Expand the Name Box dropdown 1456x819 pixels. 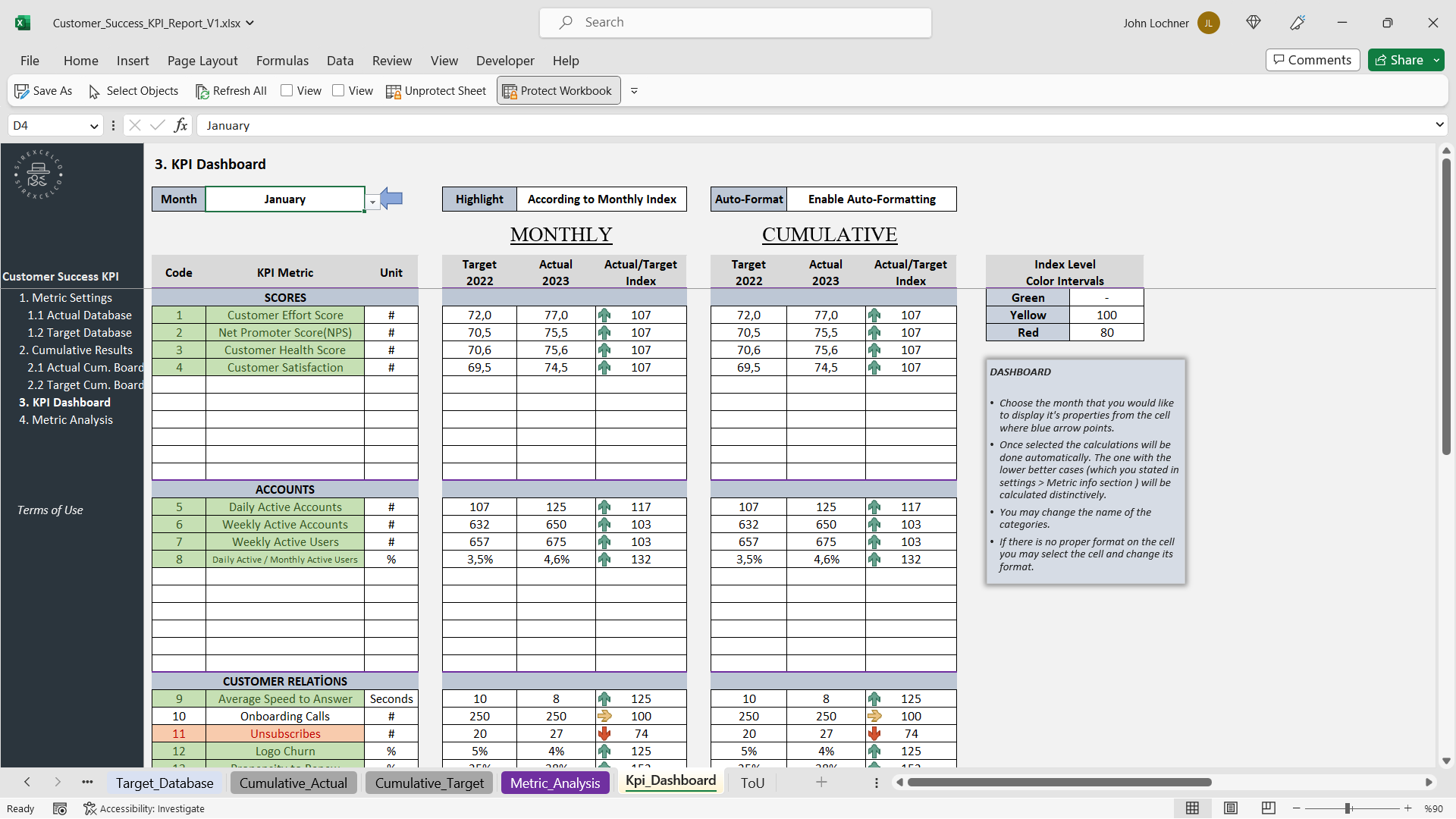[94, 126]
